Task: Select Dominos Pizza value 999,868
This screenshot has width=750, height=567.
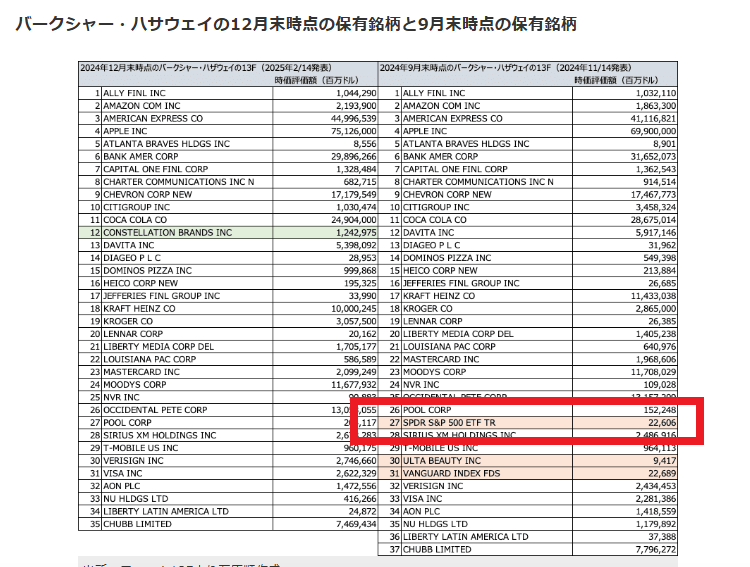Action: pyautogui.click(x=360, y=271)
